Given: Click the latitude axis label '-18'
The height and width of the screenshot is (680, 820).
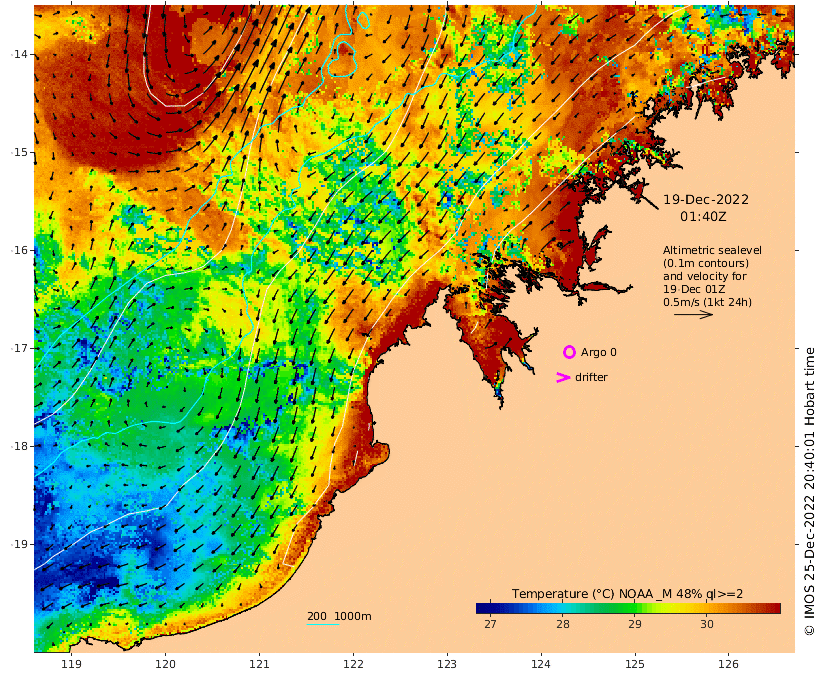Looking at the screenshot, I should [x=20, y=446].
